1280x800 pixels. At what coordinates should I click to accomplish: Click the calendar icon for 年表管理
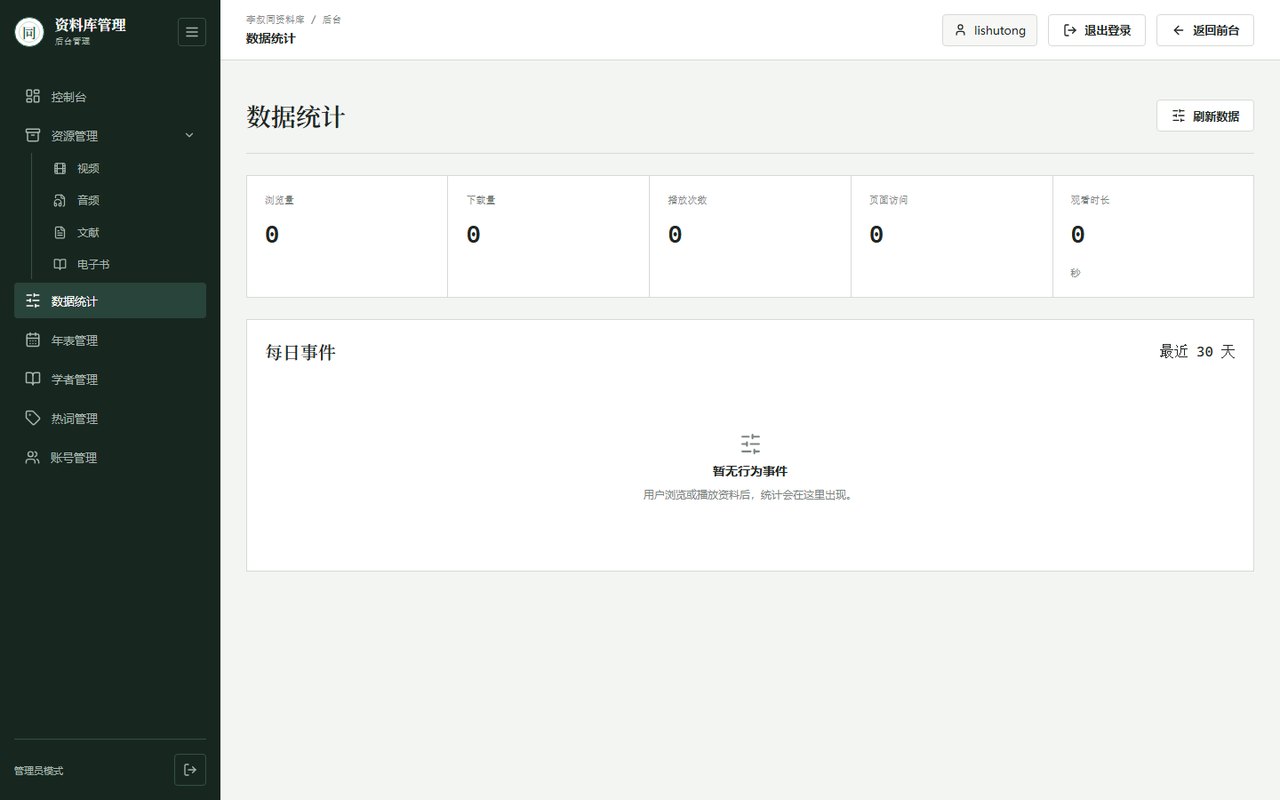(x=33, y=340)
